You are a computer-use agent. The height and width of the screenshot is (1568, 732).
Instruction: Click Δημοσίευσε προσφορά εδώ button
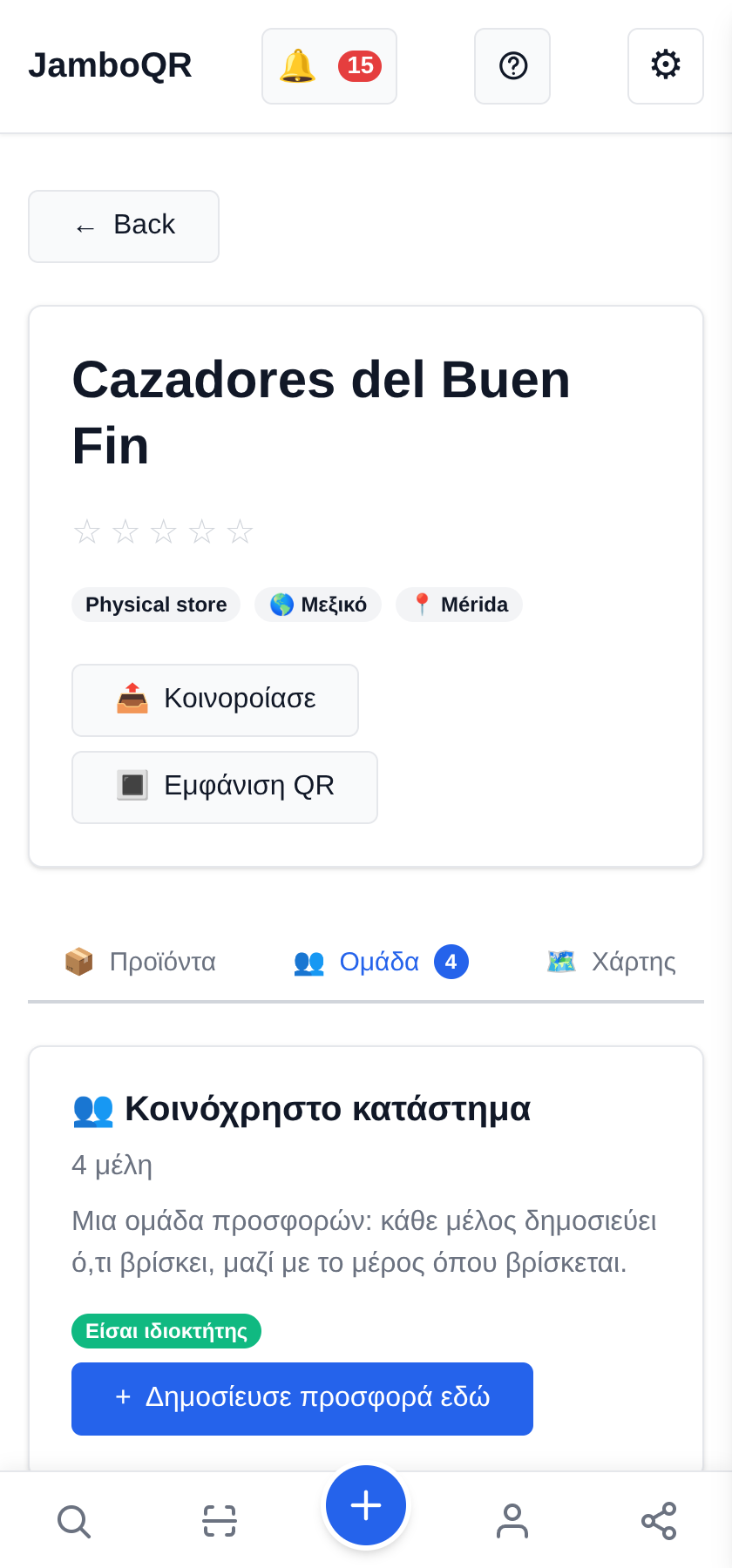302,1399
